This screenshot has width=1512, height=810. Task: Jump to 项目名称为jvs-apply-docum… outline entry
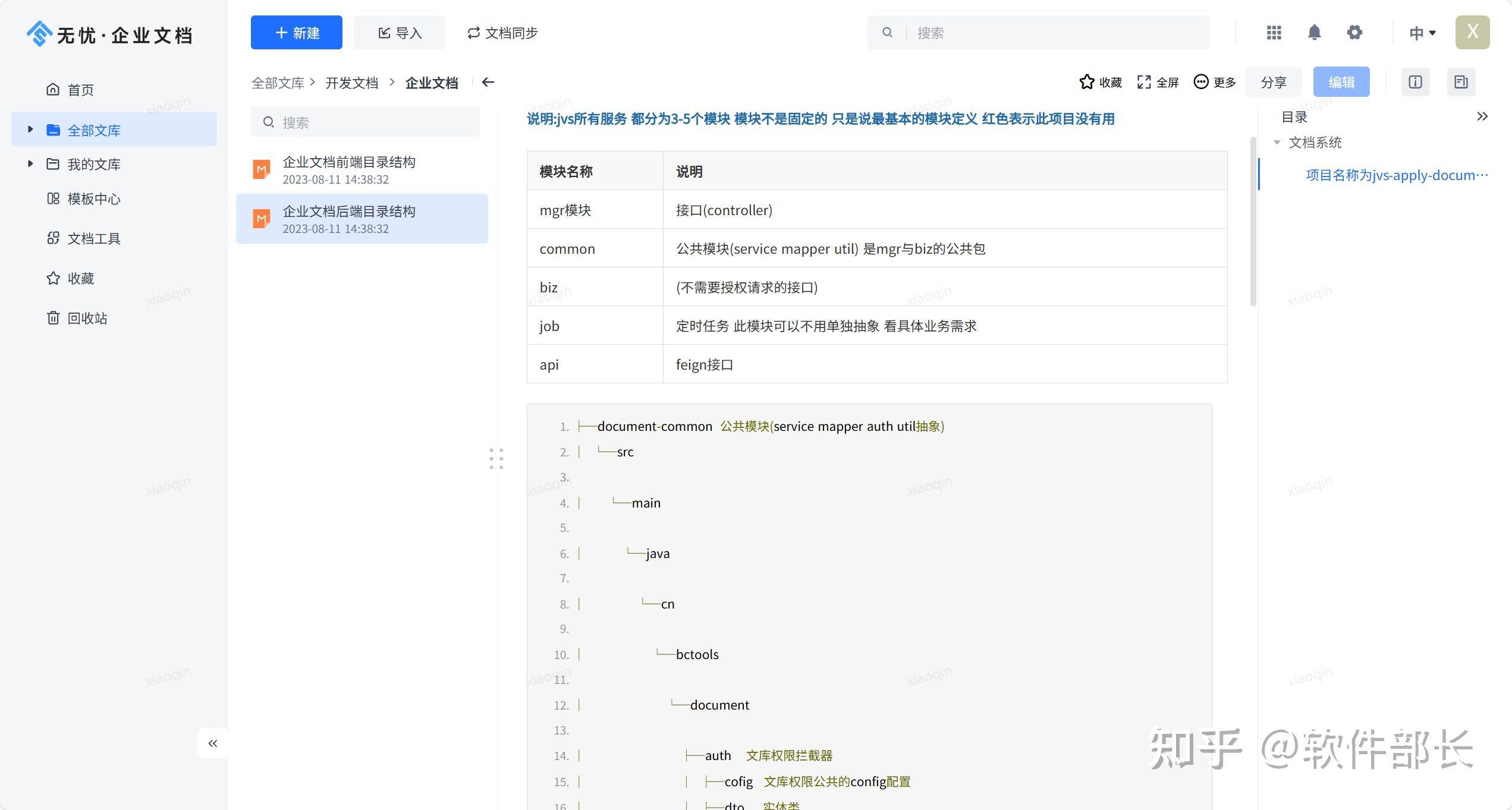coord(1397,175)
